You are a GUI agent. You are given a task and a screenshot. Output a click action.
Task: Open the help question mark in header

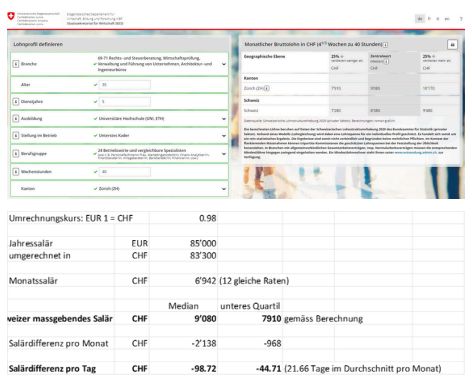(x=461, y=19)
